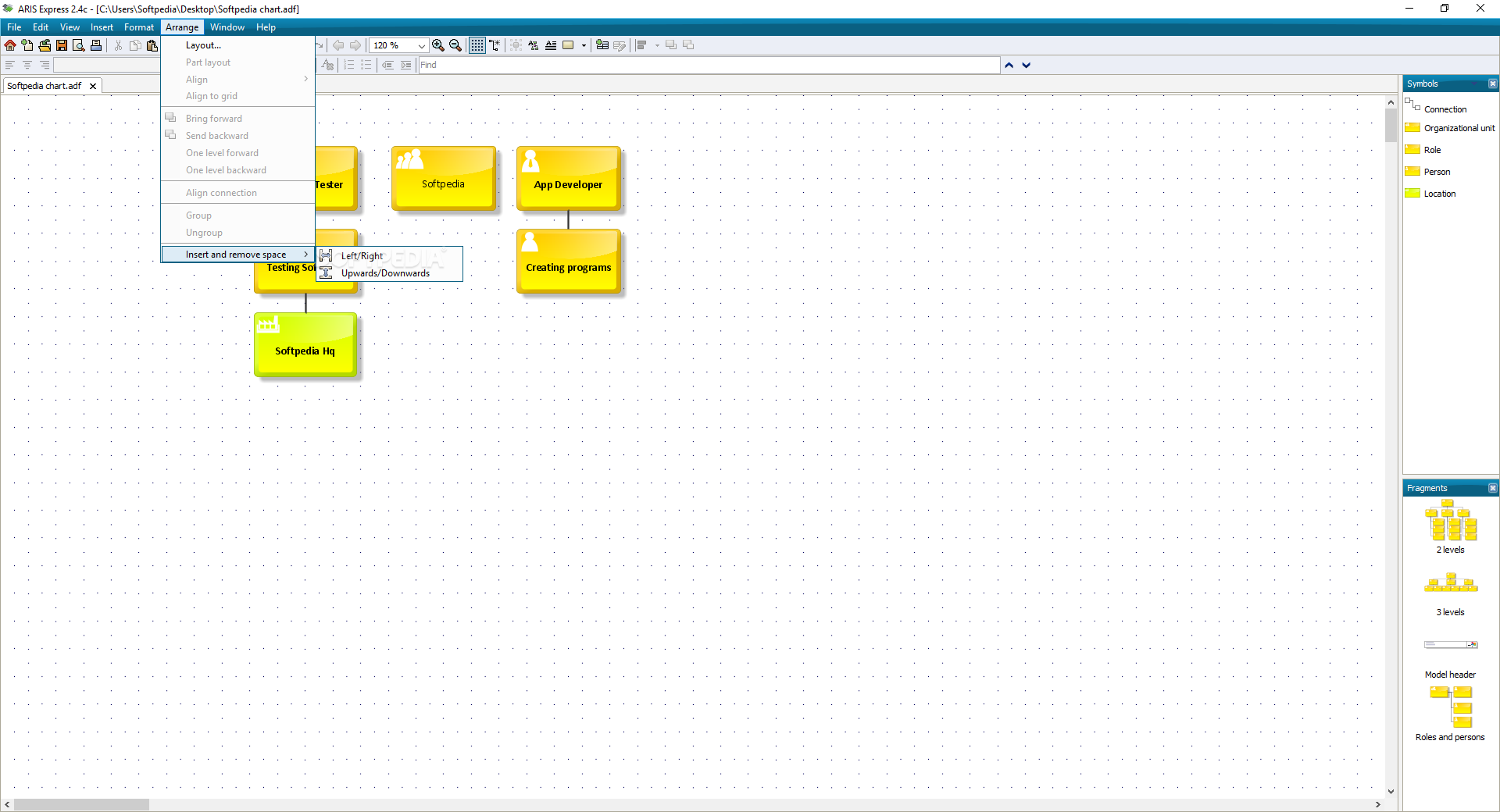The image size is (1500, 812).
Task: Click the bulleted list icon
Action: click(366, 65)
